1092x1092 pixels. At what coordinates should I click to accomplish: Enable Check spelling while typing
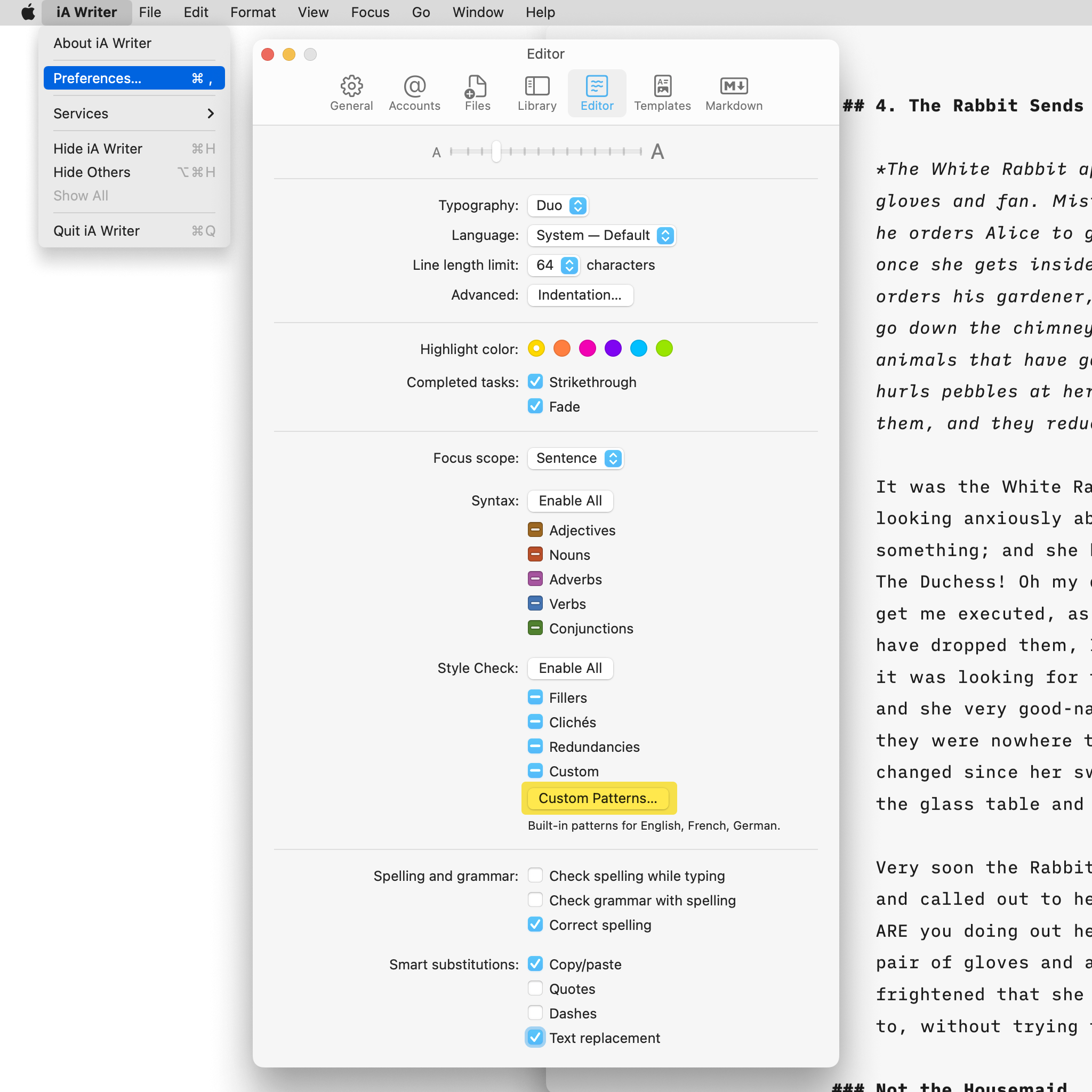click(535, 876)
